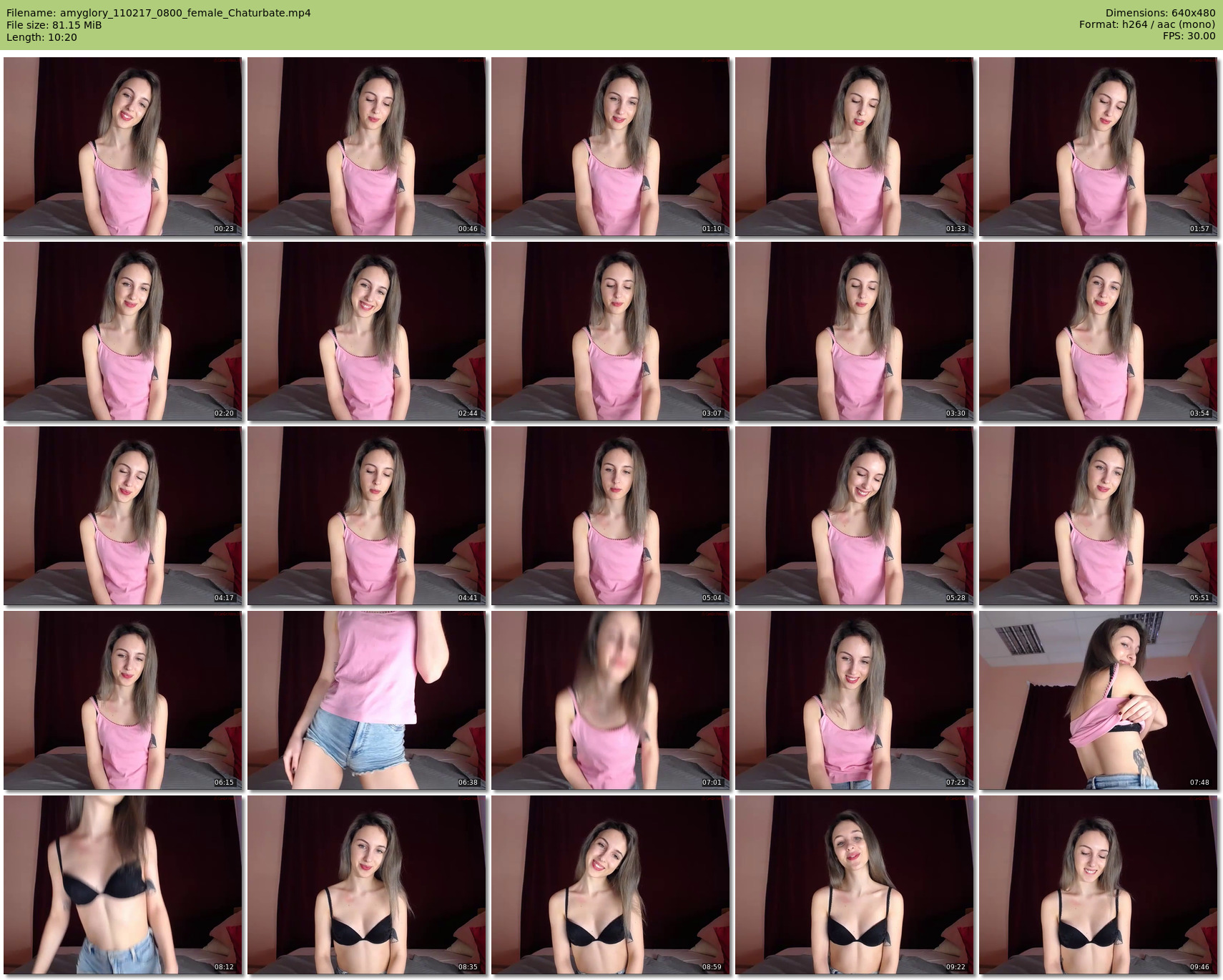Select the frame showing ceiling at 07:48

[x=1098, y=700]
